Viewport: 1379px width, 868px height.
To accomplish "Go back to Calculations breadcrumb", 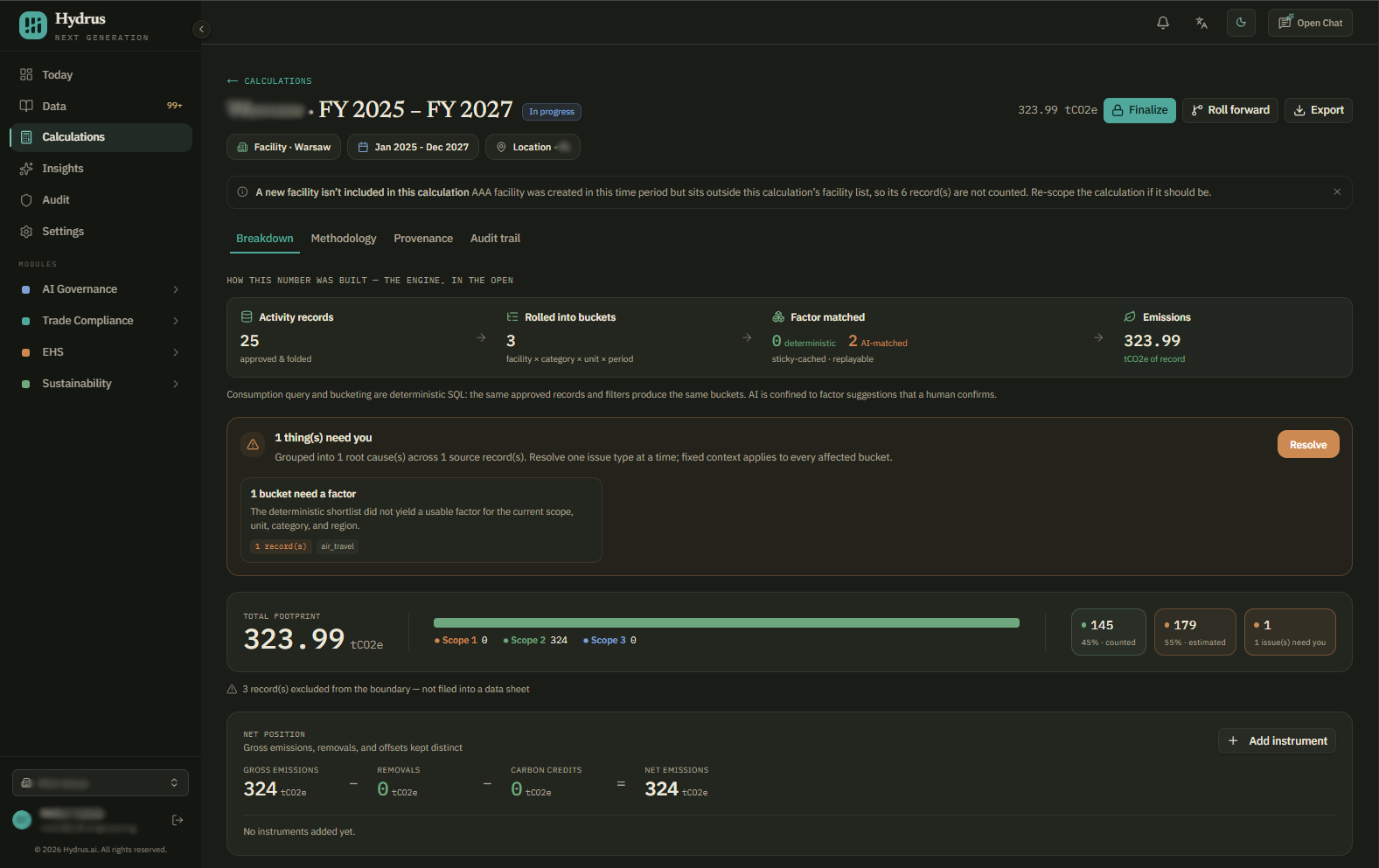I will [x=269, y=80].
